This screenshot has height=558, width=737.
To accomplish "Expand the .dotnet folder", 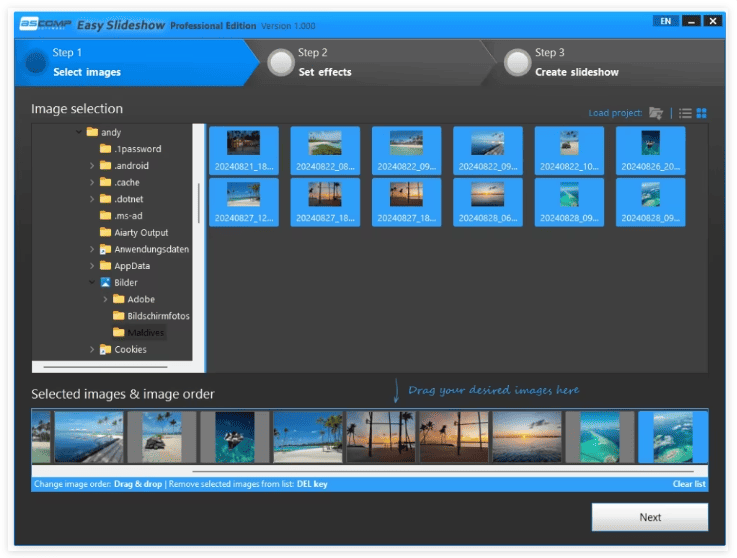I will [x=92, y=199].
